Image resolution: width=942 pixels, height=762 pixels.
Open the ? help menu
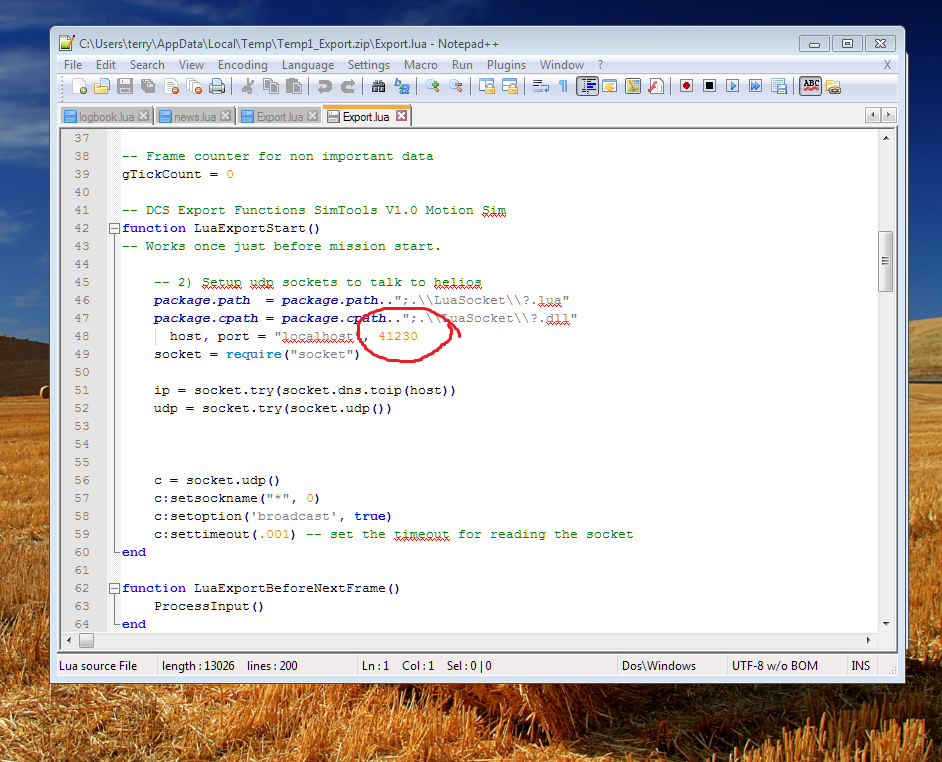(x=600, y=65)
